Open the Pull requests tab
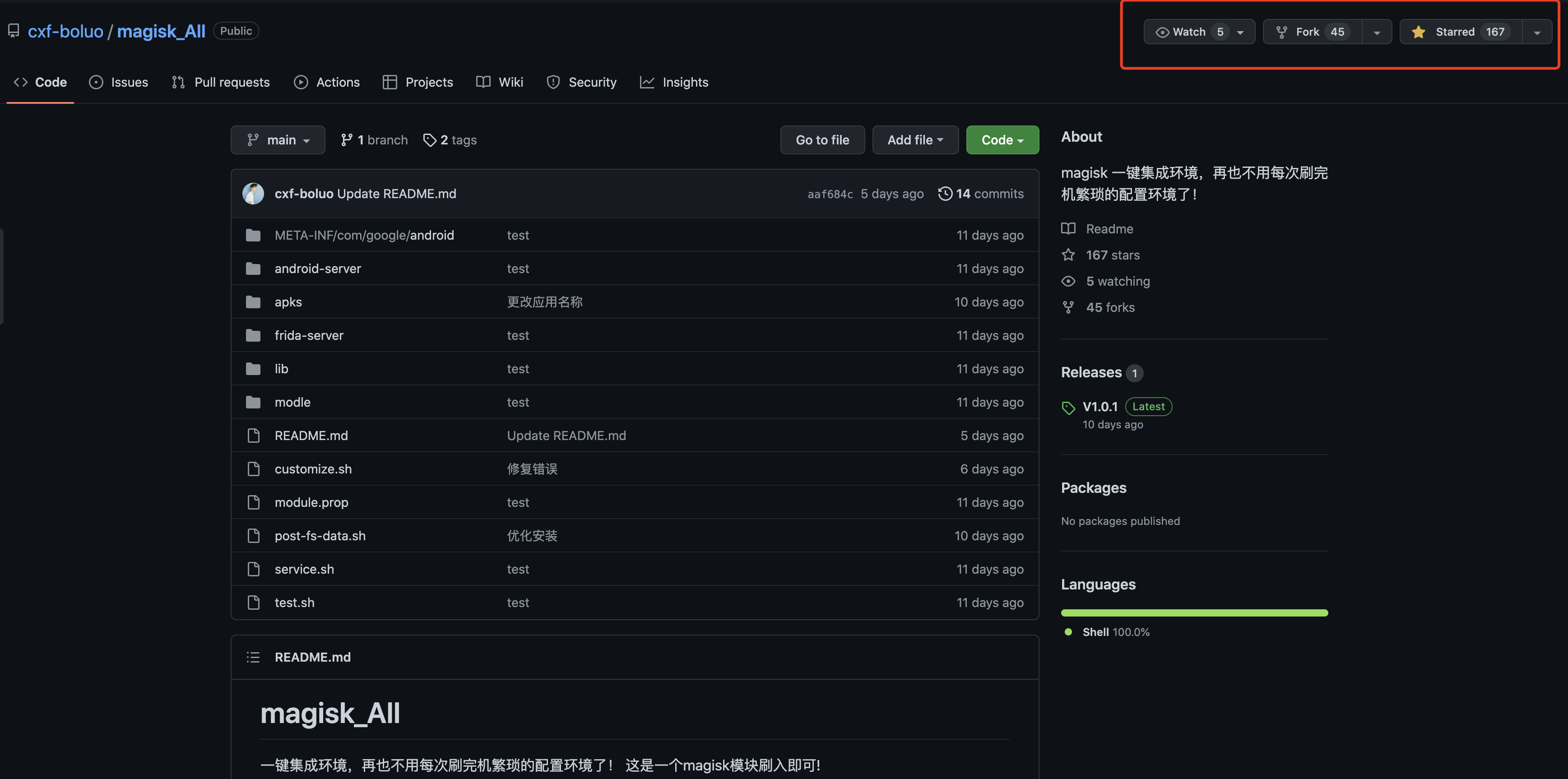 (220, 82)
